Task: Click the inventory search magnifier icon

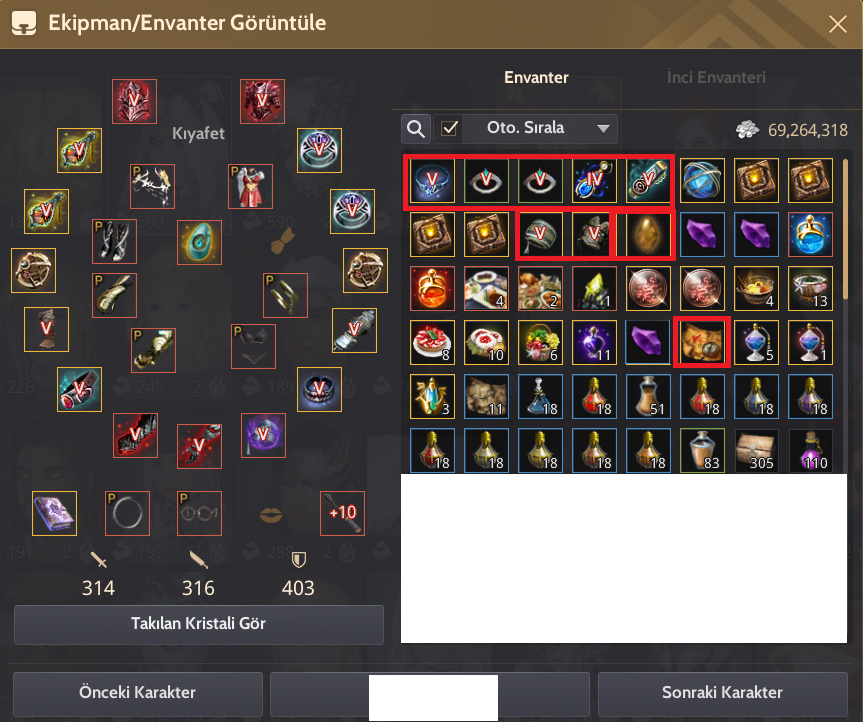Action: tap(416, 129)
